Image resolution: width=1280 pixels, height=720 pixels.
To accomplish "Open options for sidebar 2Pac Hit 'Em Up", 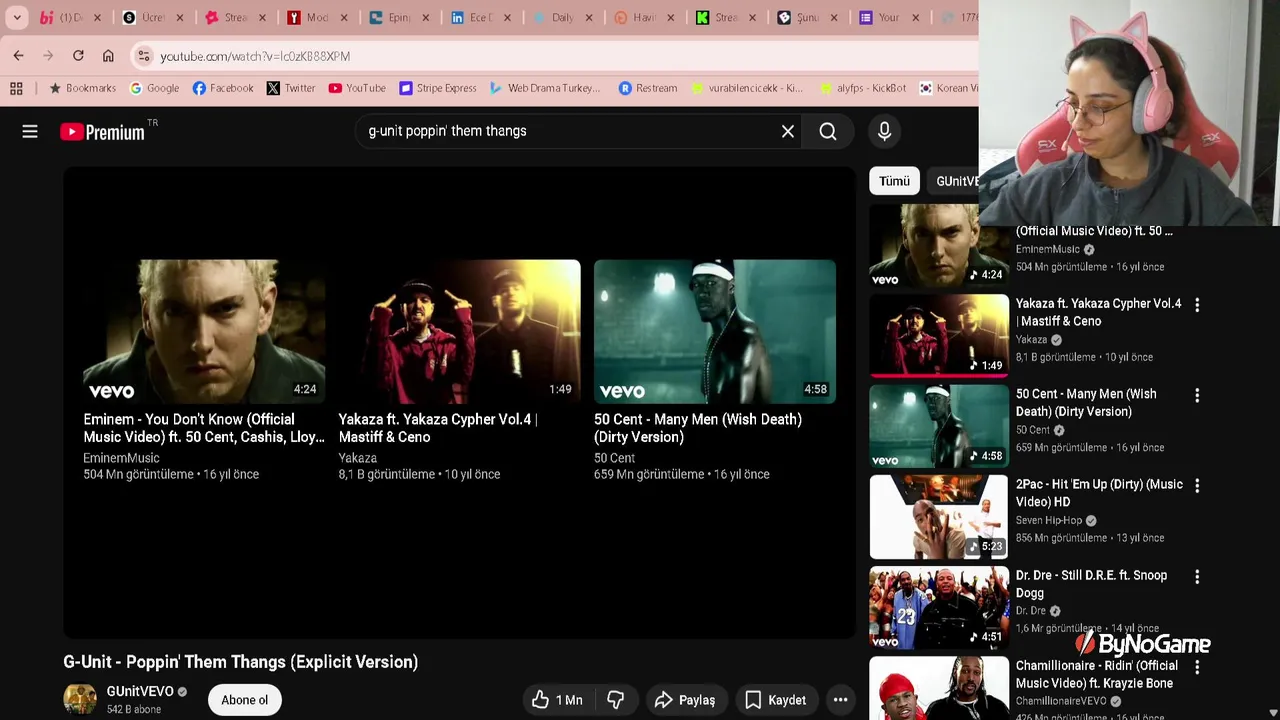I will [x=1197, y=485].
